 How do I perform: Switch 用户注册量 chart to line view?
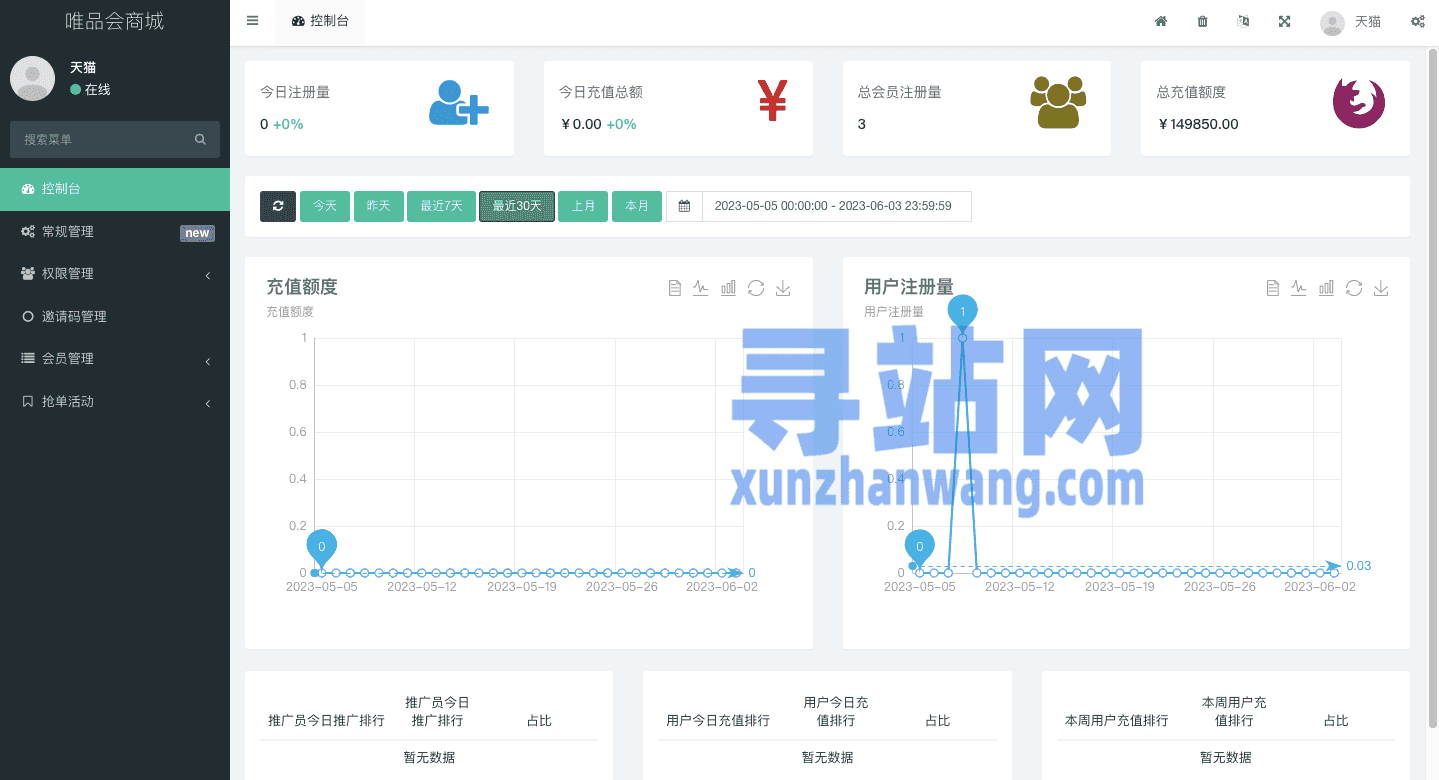click(1299, 288)
